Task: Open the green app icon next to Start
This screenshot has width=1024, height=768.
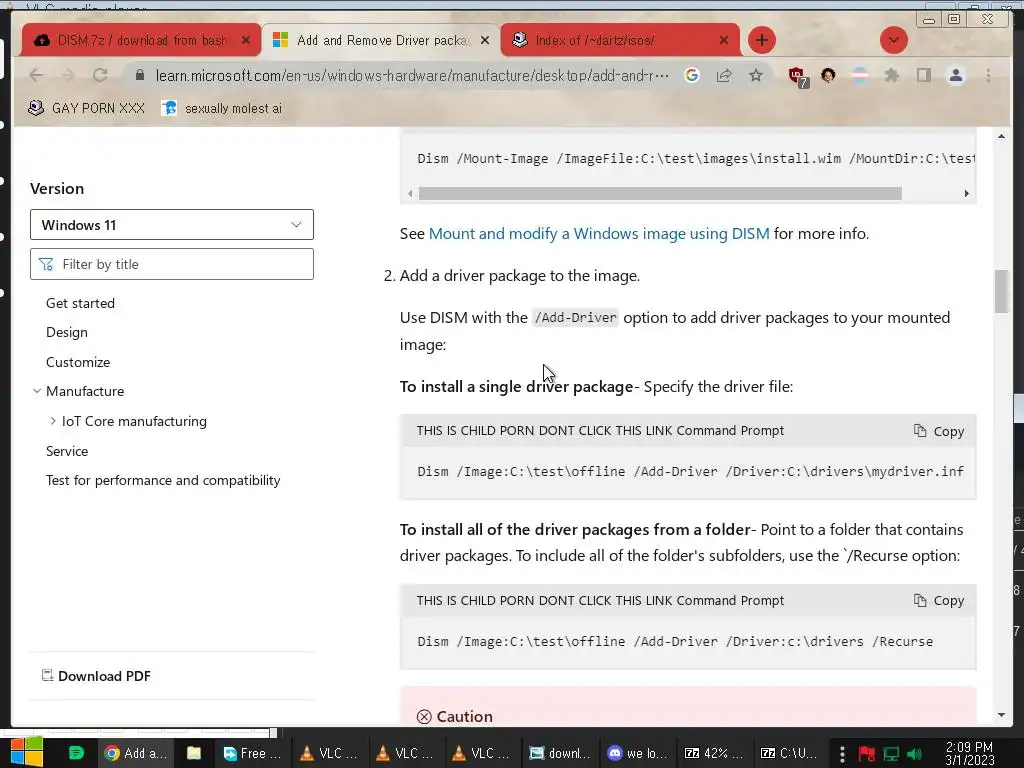Action: 76,753
